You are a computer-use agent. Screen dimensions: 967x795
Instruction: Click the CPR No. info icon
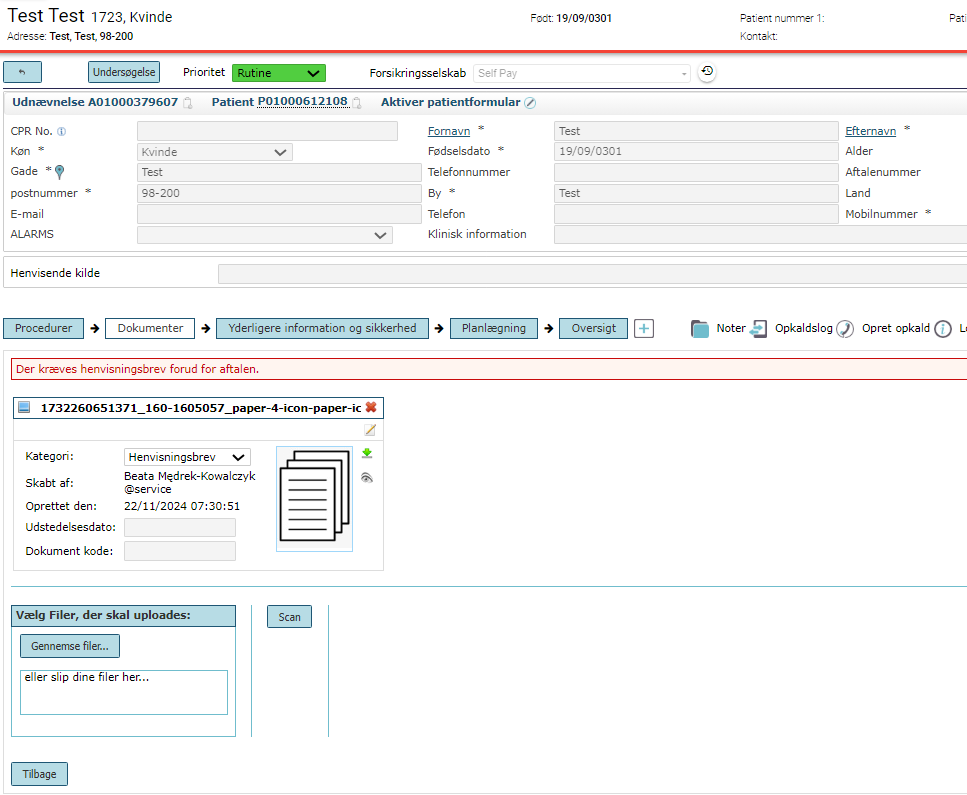[62, 131]
